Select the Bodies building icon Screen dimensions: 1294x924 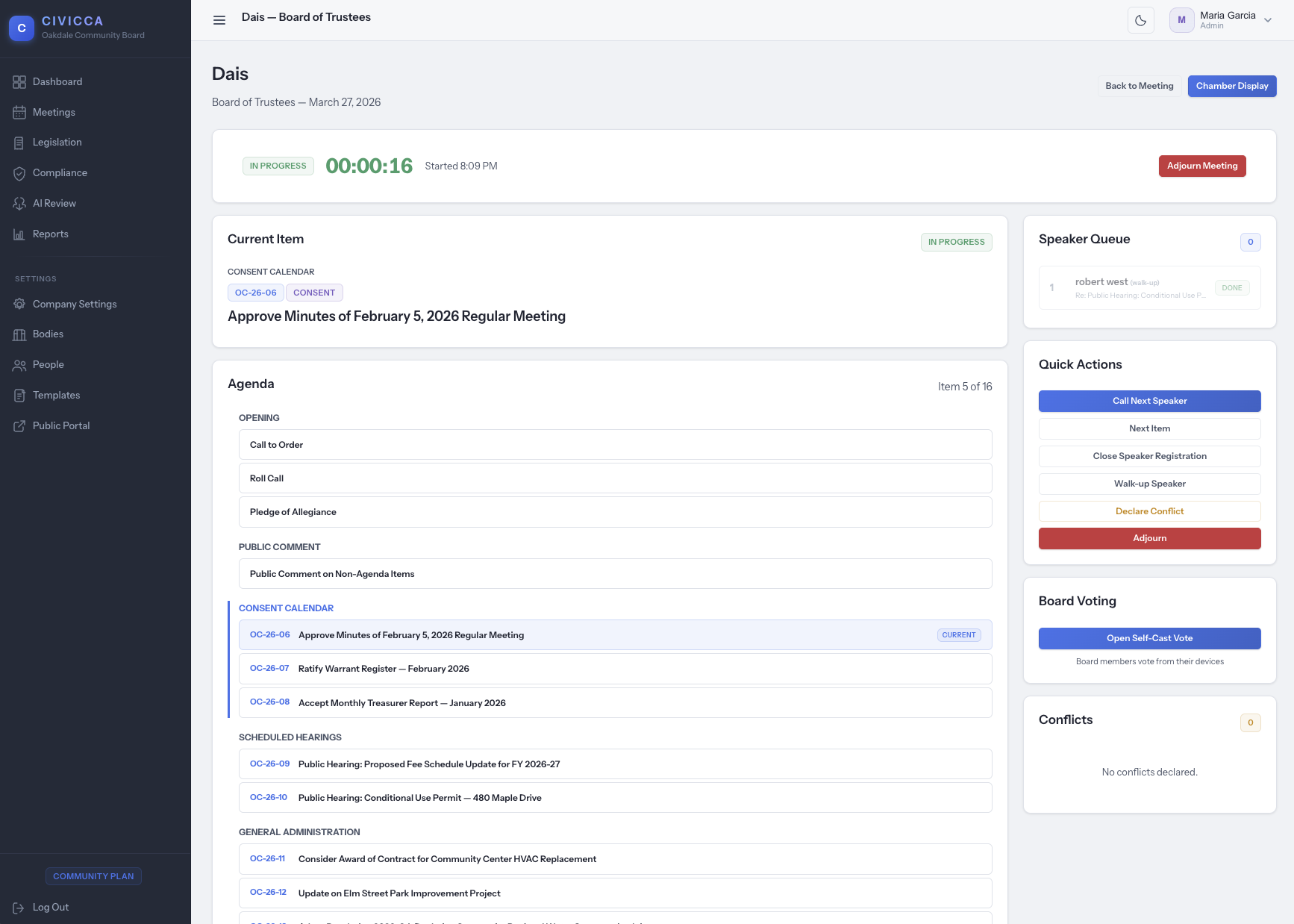pos(19,334)
